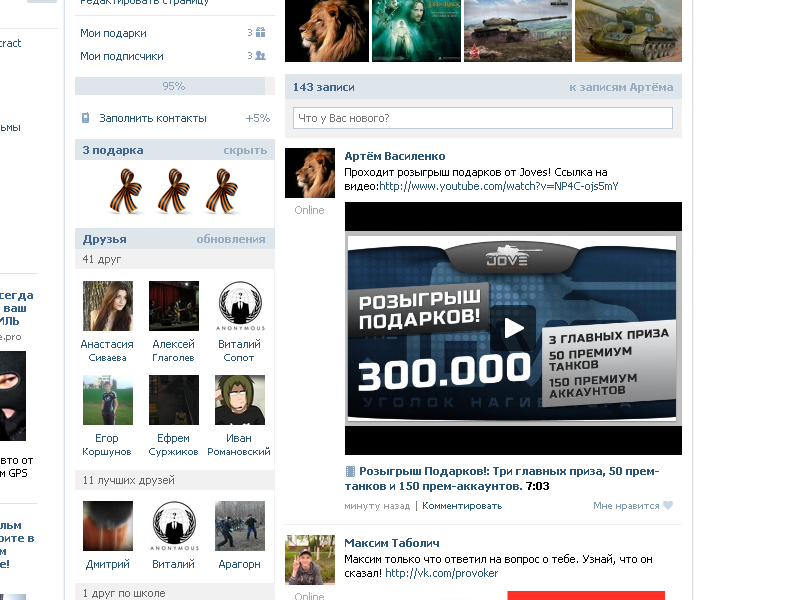Open Виталий's Anonymous avatar in best friends
The image size is (800, 600).
[173, 526]
